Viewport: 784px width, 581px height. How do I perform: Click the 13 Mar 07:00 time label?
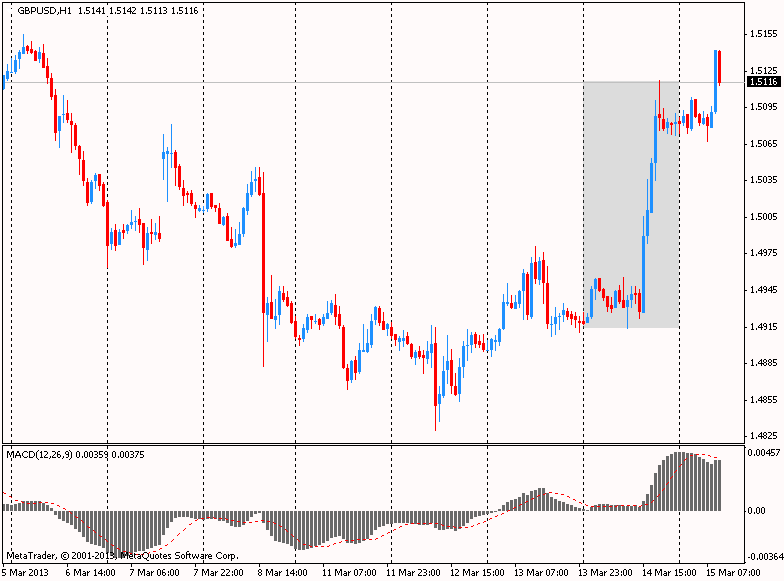tap(541, 572)
